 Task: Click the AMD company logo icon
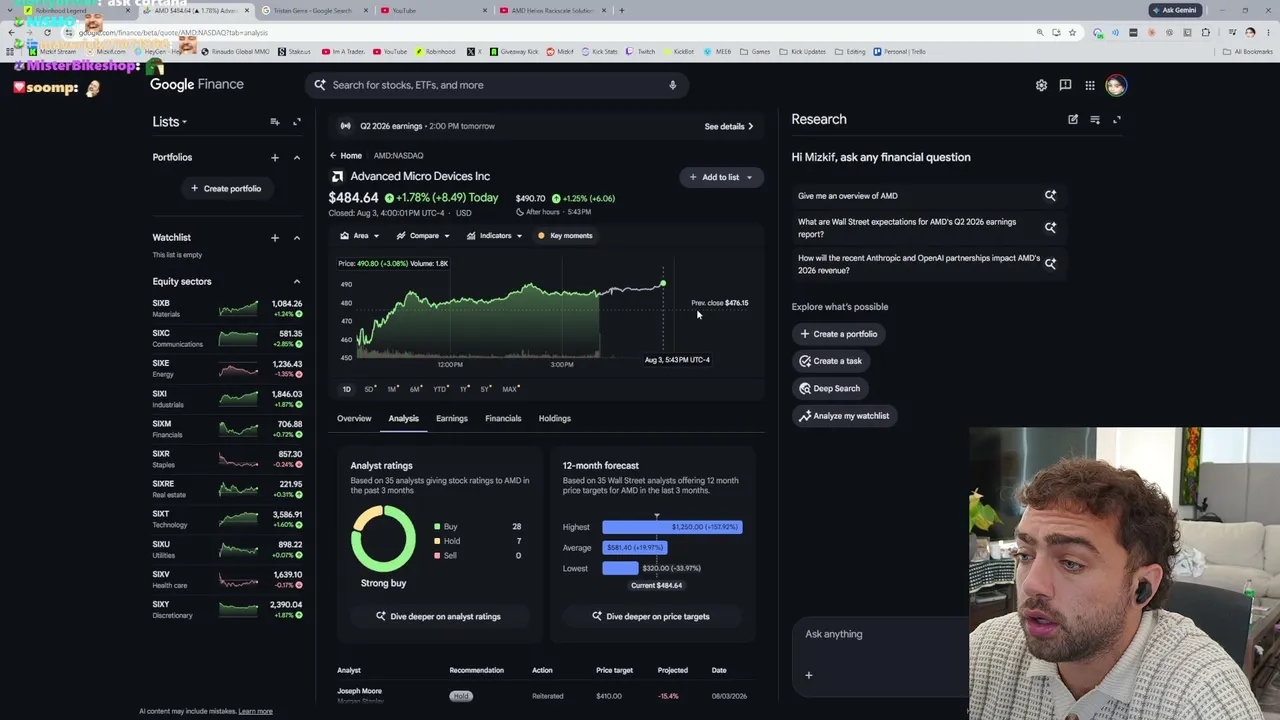tap(337, 177)
